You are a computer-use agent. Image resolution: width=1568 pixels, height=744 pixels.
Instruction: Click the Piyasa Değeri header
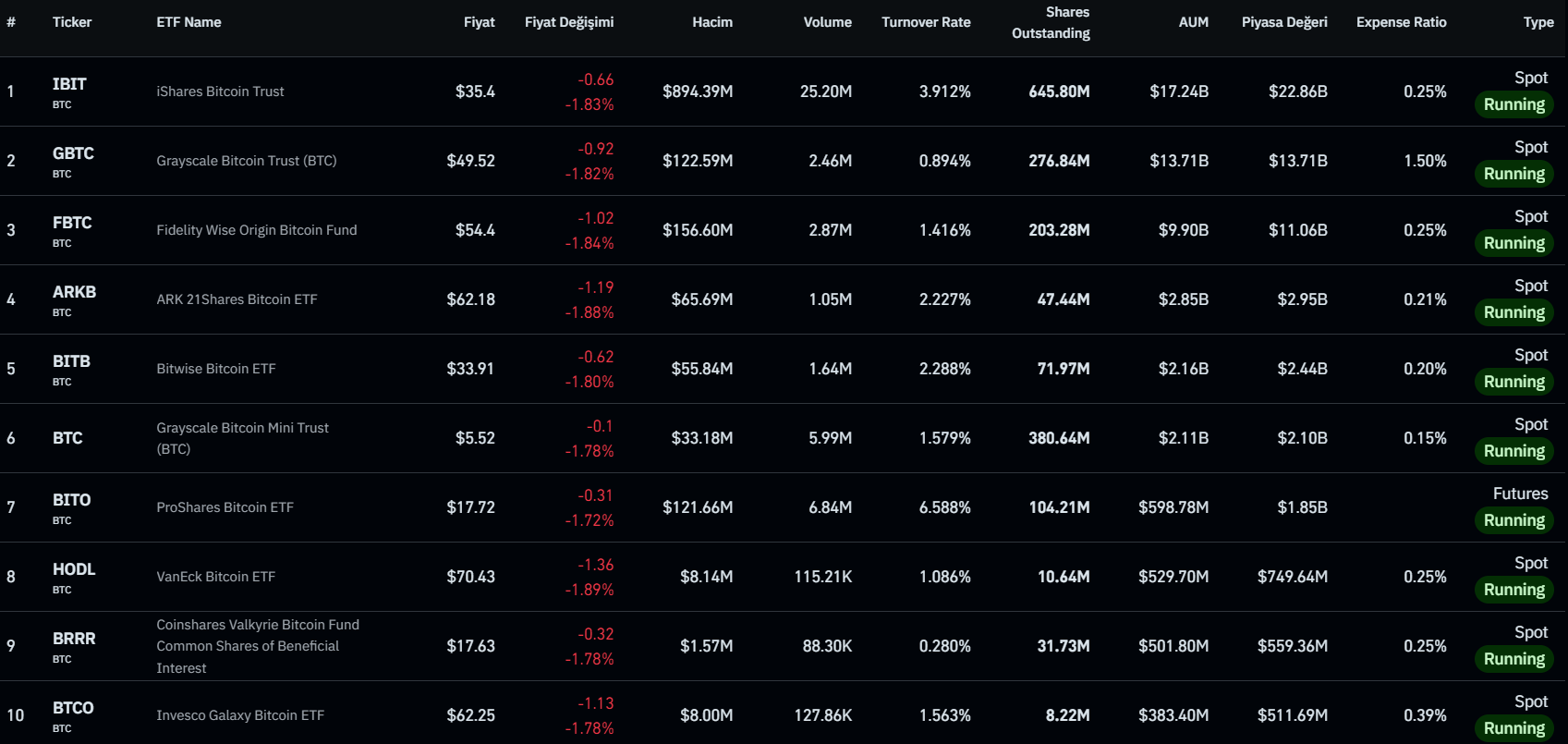(x=1283, y=22)
